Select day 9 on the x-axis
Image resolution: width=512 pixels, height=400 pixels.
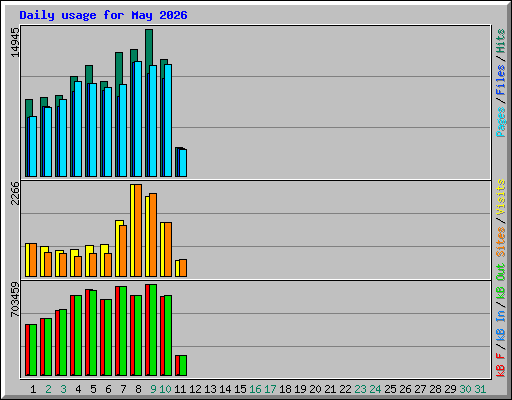pos(153,389)
